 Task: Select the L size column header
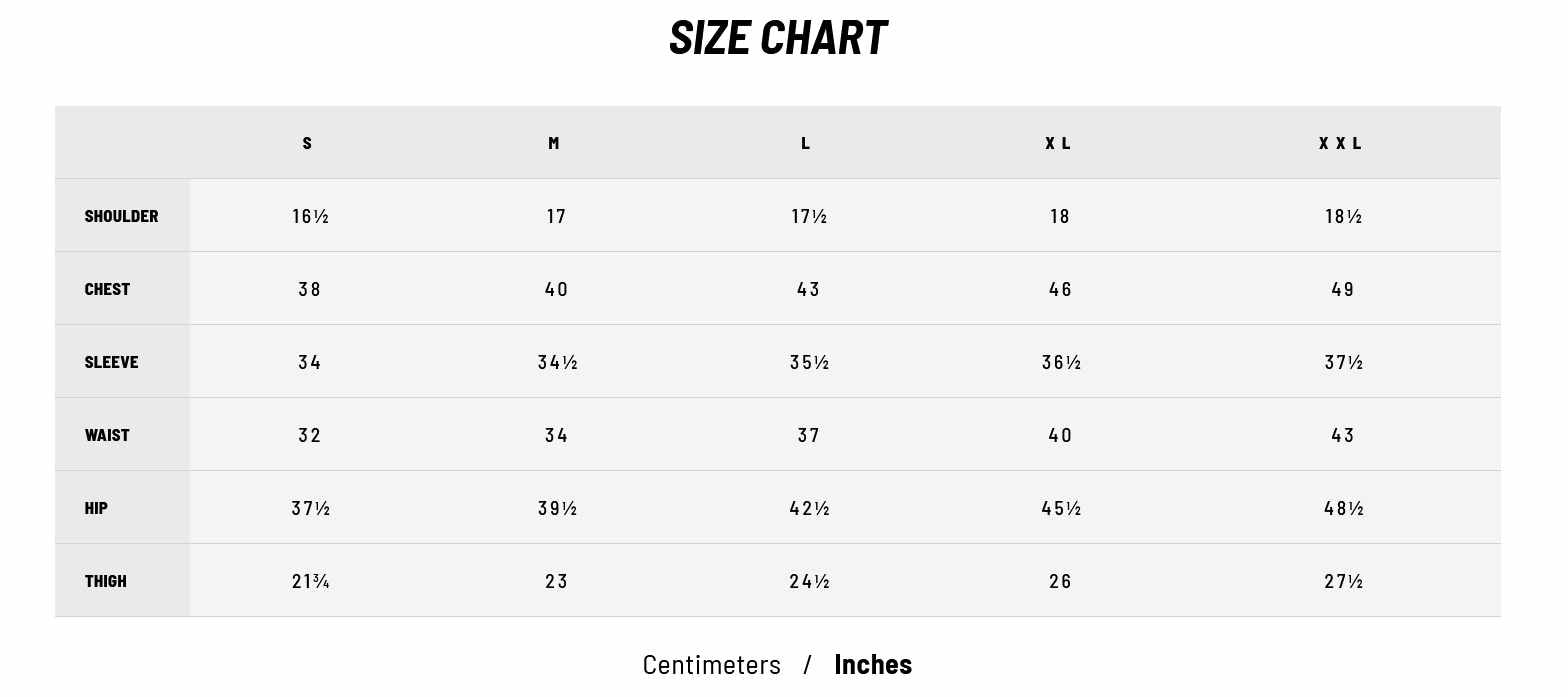[805, 143]
